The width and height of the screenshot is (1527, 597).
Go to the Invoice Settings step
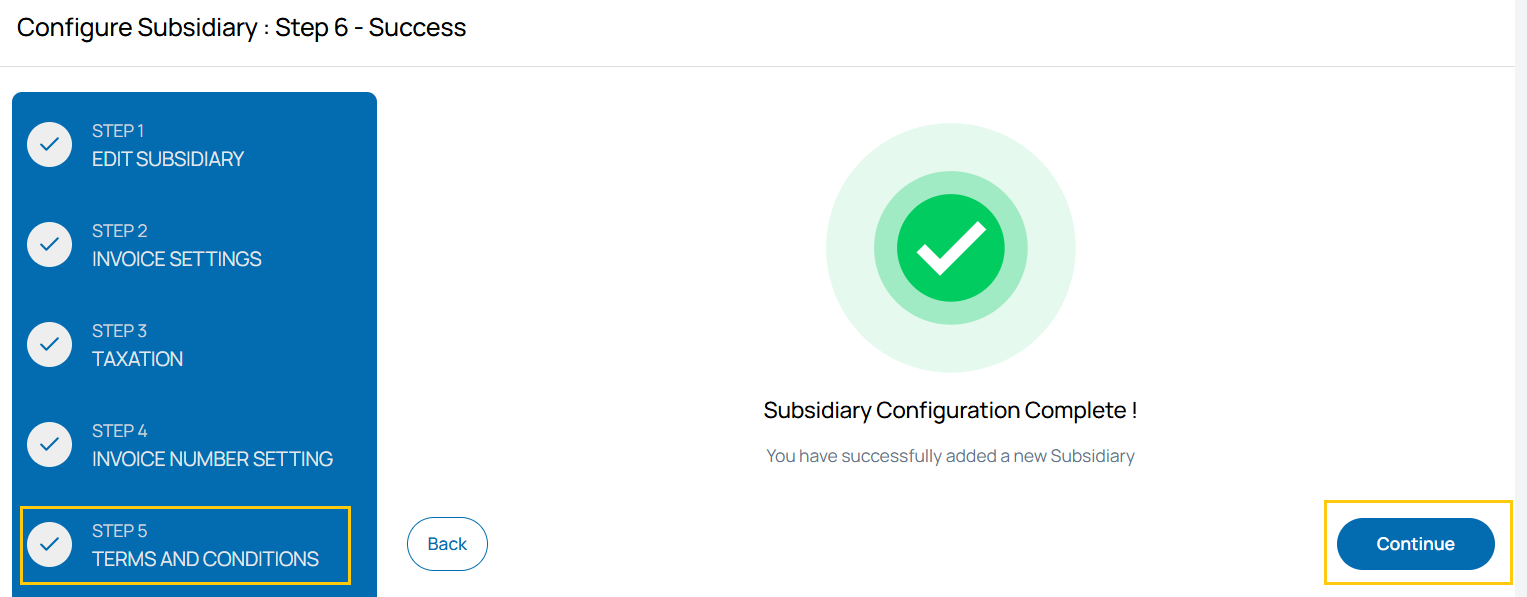click(x=177, y=259)
